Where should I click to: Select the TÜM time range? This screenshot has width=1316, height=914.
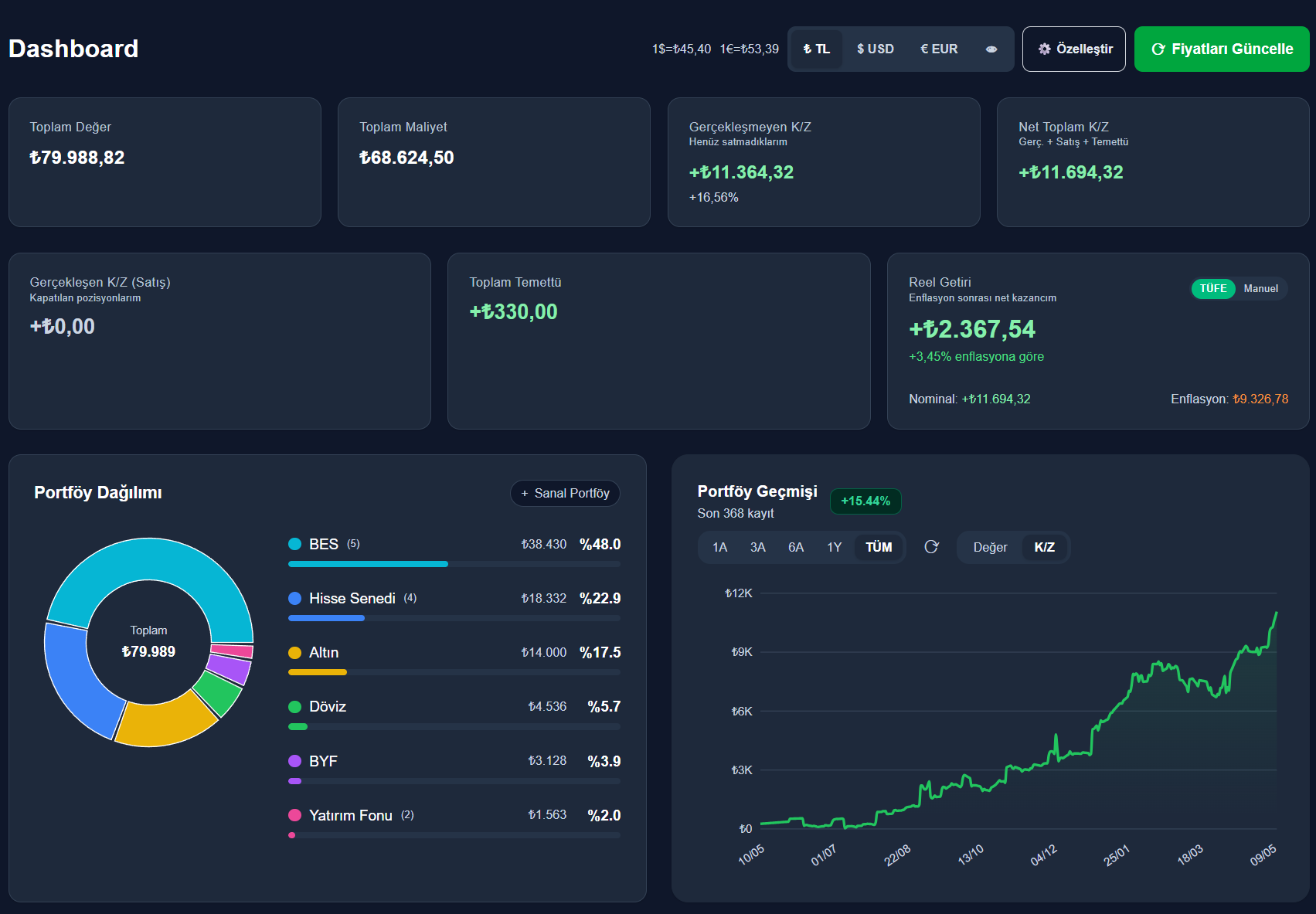pos(879,547)
